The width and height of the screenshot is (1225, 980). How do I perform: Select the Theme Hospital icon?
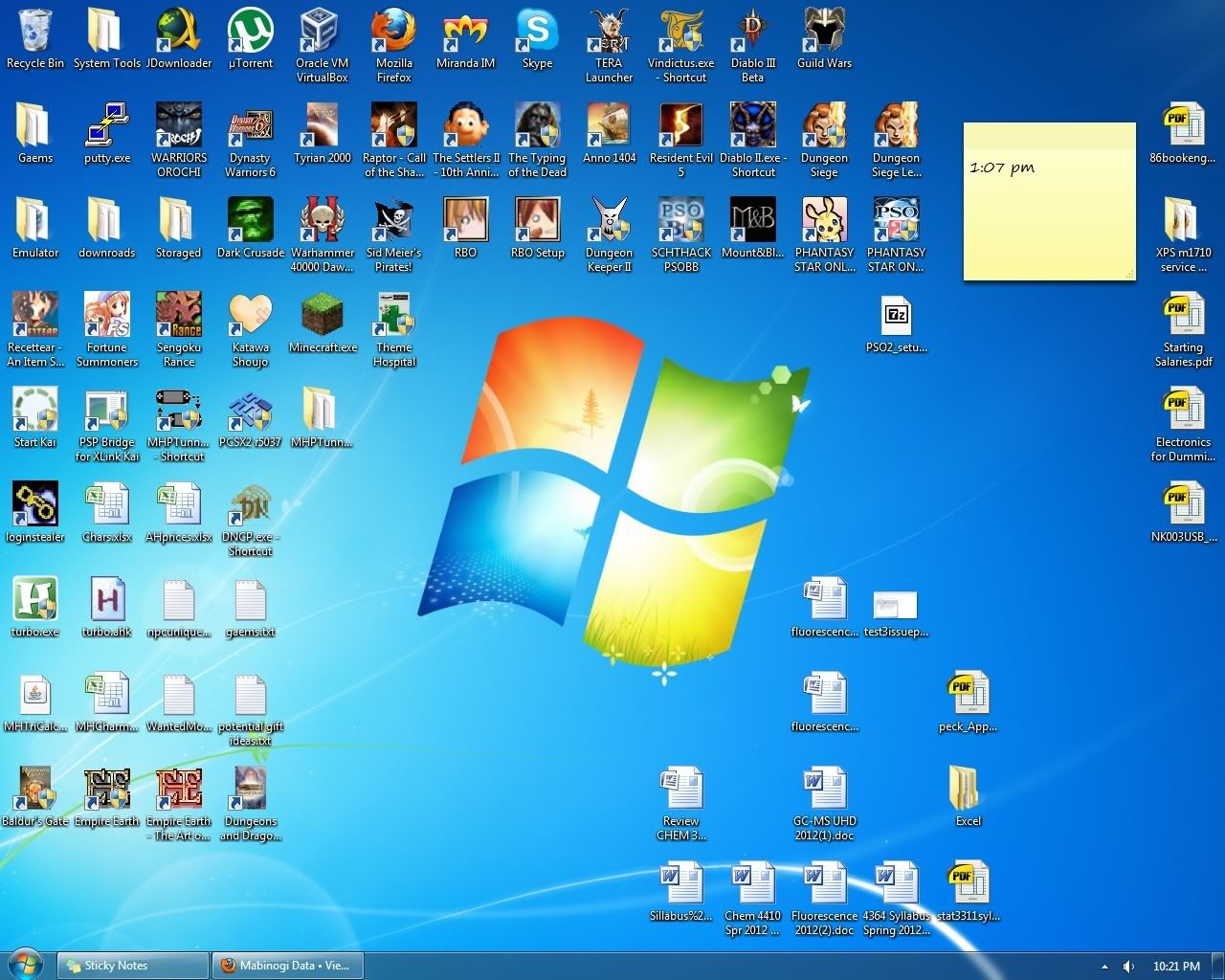[x=394, y=315]
